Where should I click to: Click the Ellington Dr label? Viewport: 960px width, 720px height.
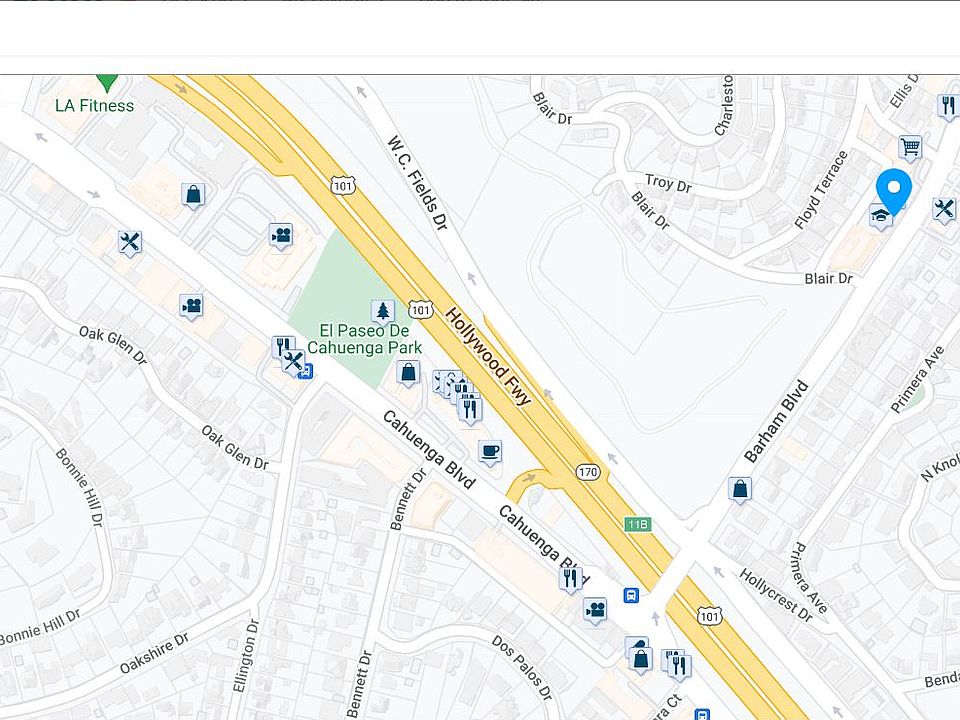click(246, 656)
